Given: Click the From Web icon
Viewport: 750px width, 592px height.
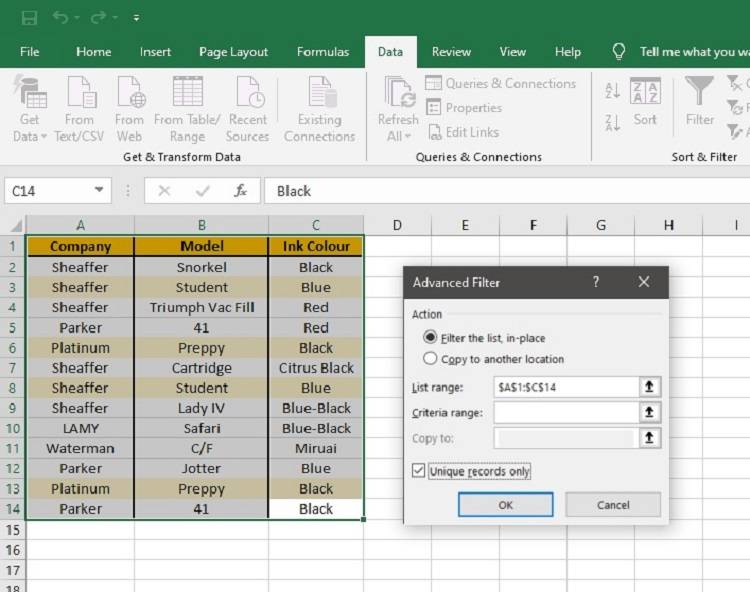Looking at the screenshot, I should (130, 94).
